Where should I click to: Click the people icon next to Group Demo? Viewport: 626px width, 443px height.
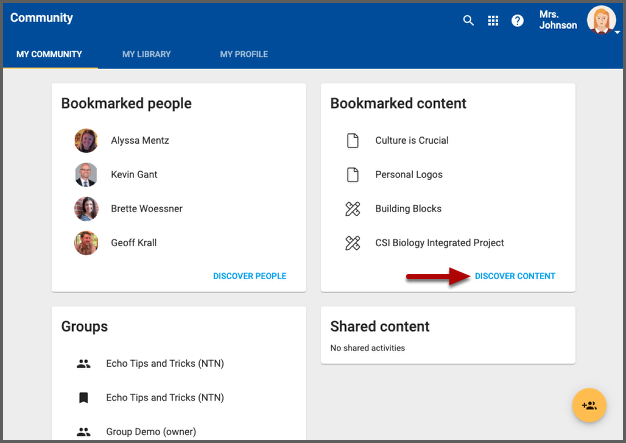click(84, 432)
